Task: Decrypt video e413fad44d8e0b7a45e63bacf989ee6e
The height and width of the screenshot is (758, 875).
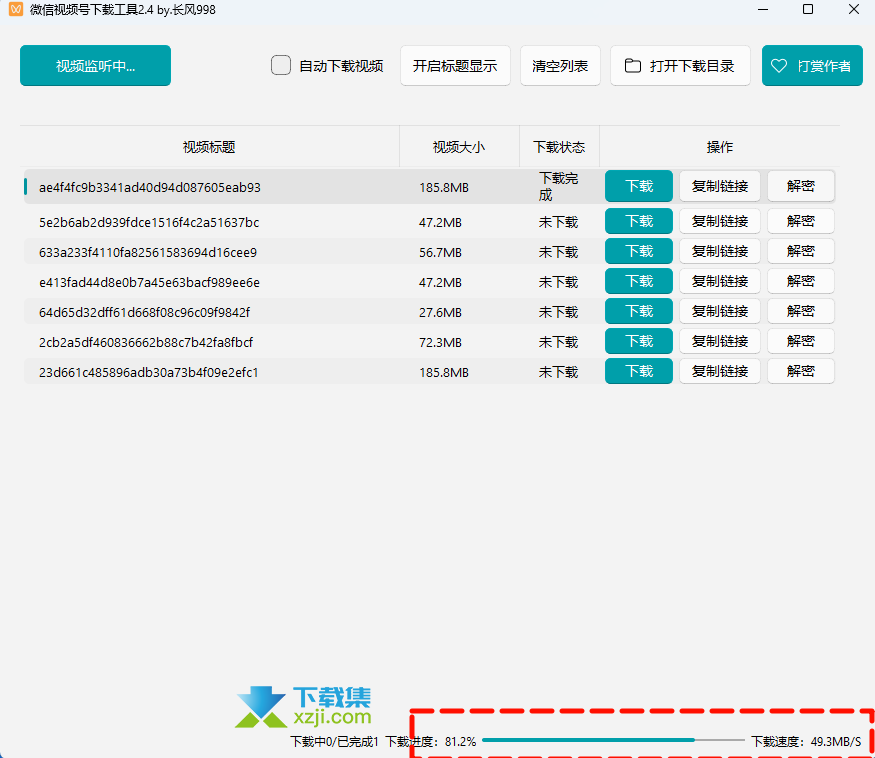Action: click(801, 281)
